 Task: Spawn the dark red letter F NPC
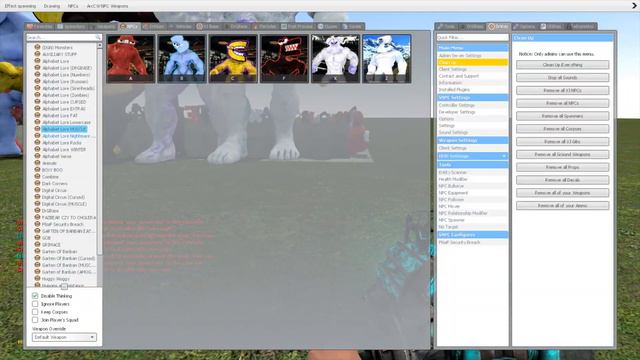click(x=284, y=58)
